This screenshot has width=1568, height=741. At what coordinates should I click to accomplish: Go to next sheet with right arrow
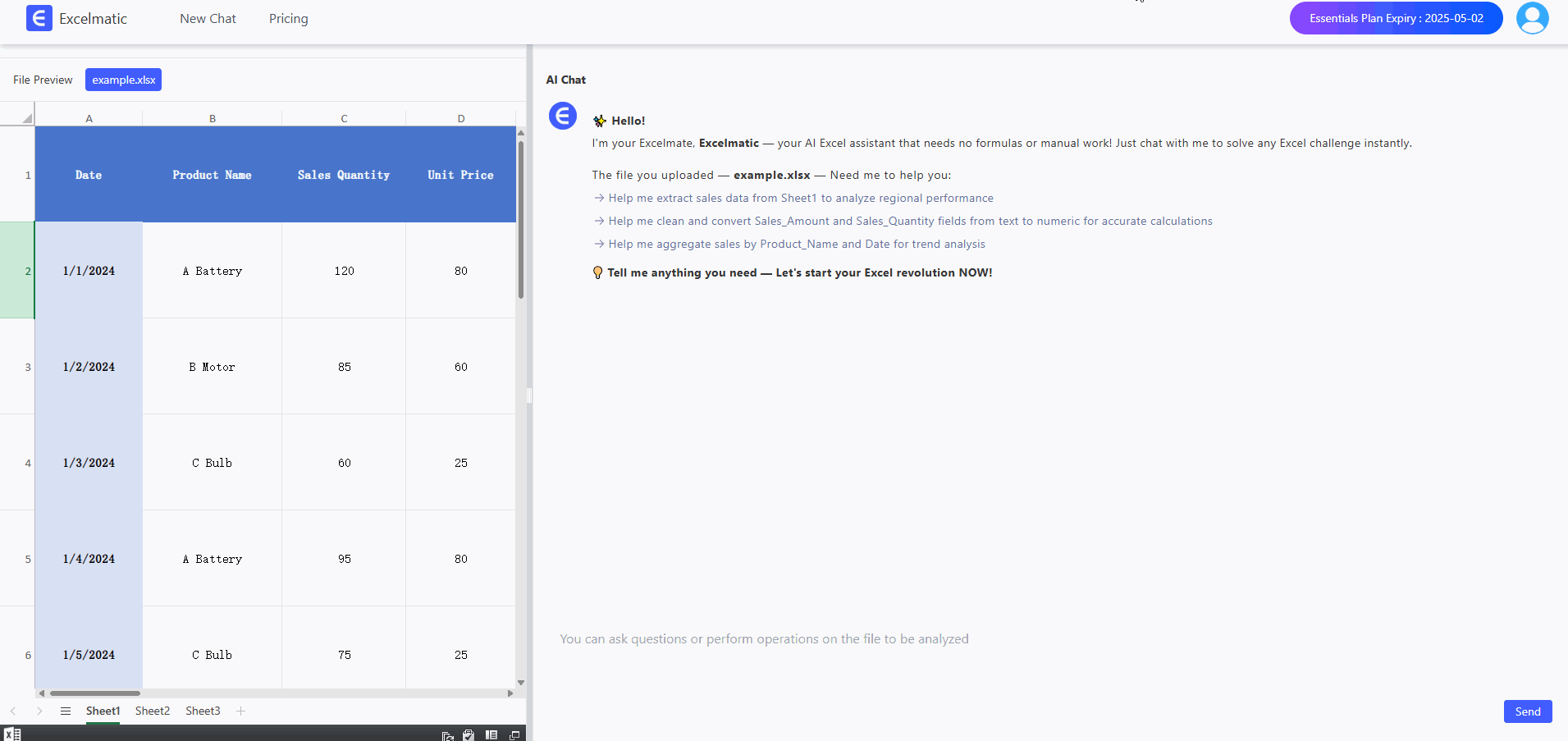(39, 711)
